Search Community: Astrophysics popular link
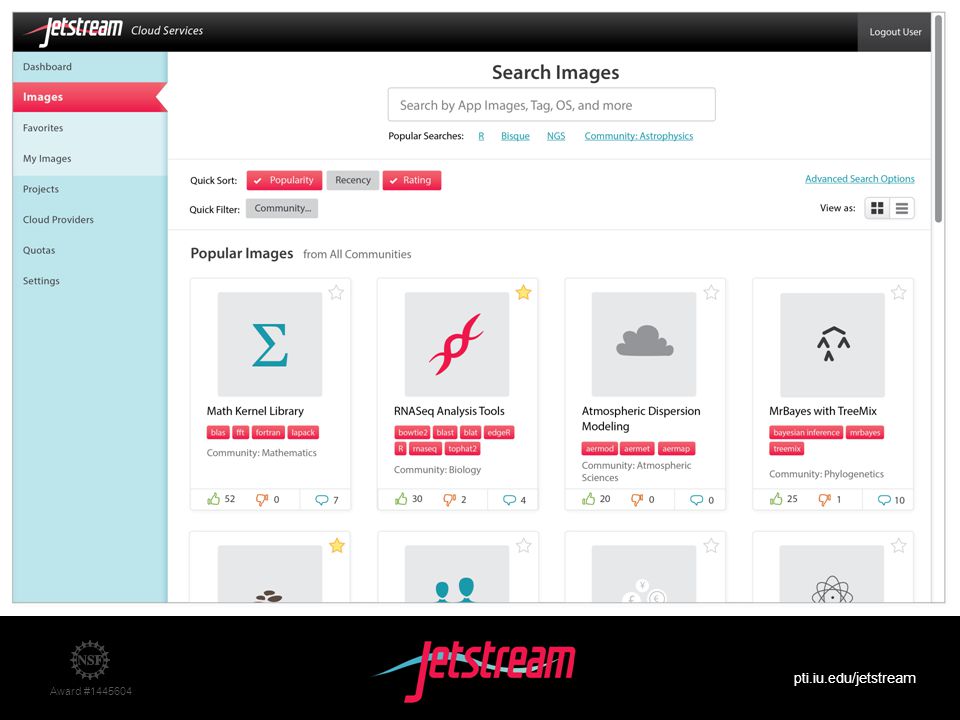This screenshot has width=960, height=720. tap(639, 136)
